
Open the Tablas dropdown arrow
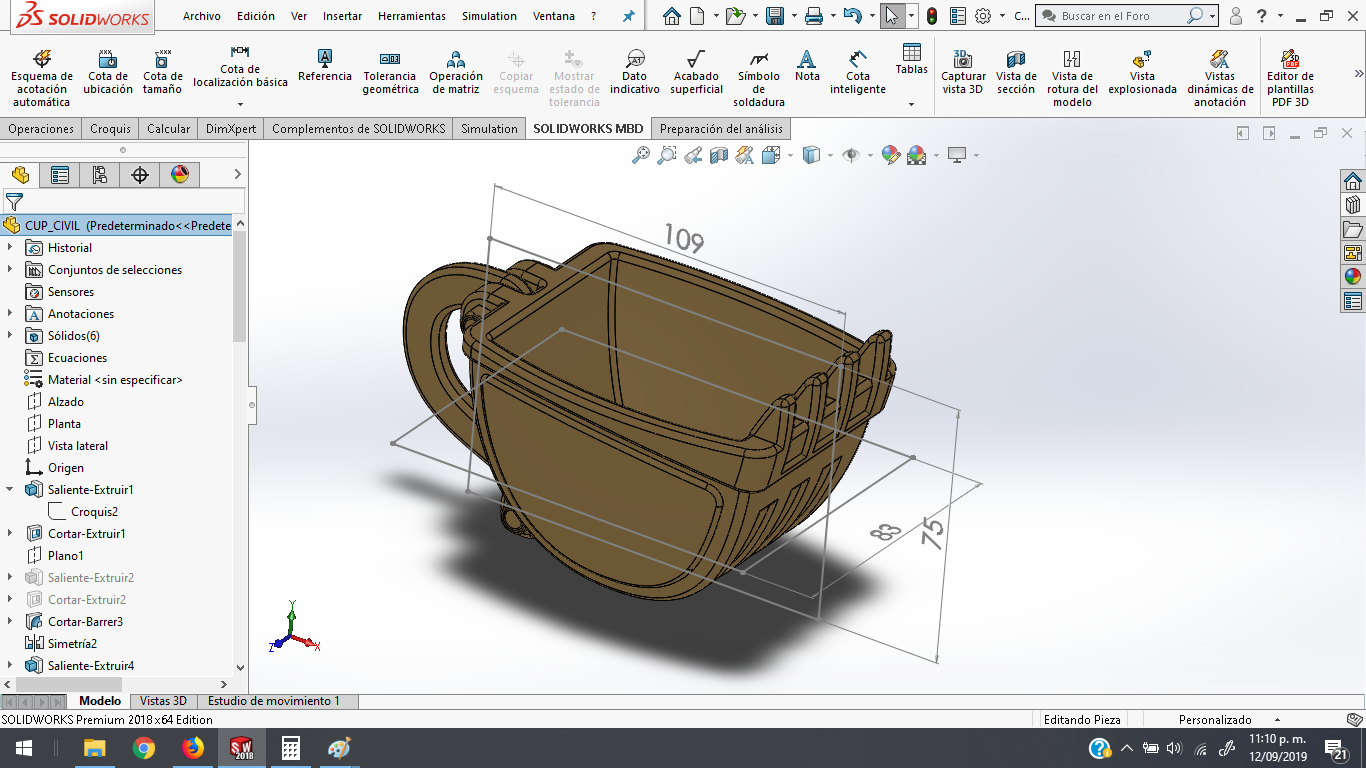click(911, 104)
